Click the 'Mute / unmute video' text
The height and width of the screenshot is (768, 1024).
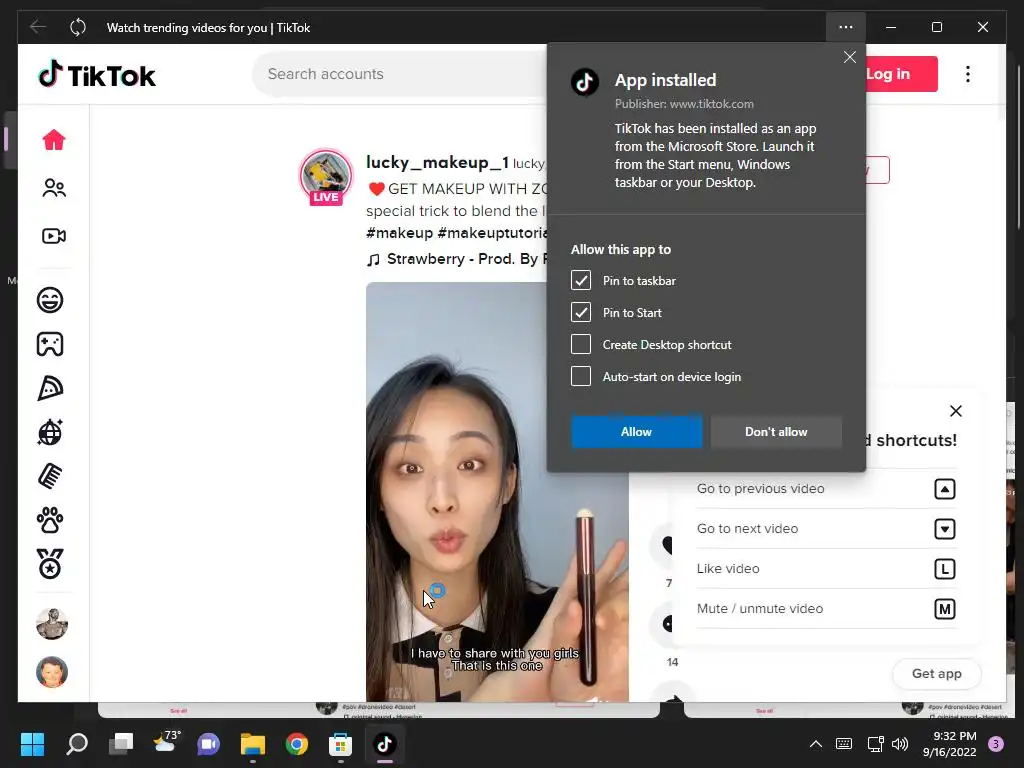point(760,609)
